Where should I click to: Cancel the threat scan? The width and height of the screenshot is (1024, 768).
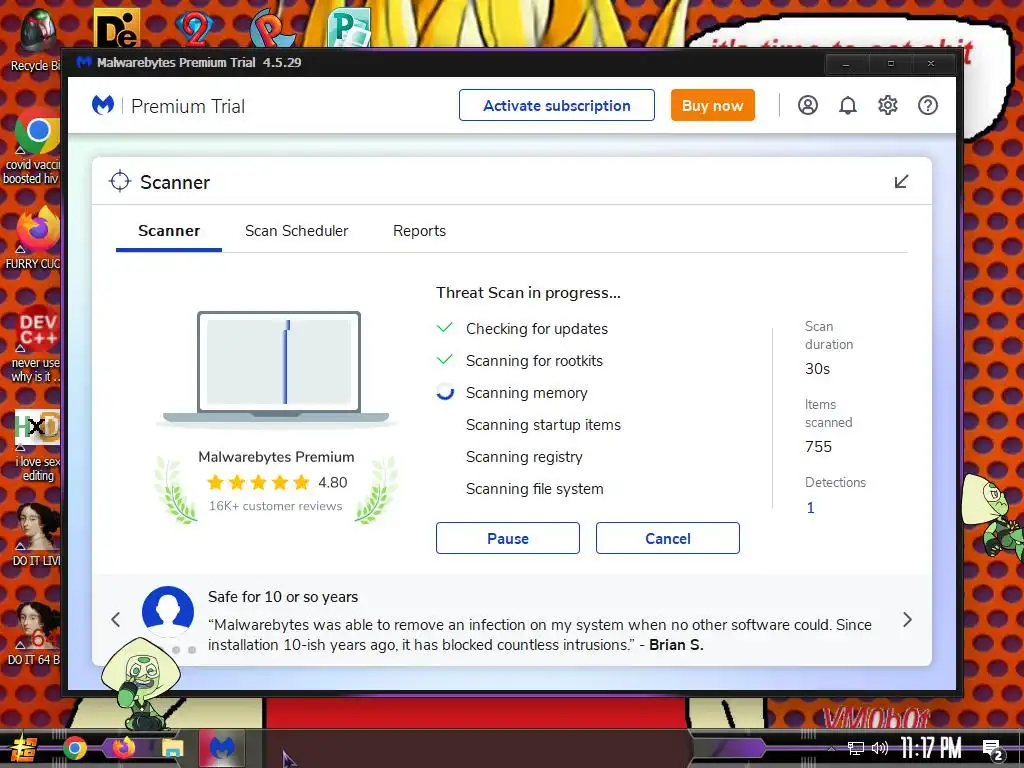[667, 538]
